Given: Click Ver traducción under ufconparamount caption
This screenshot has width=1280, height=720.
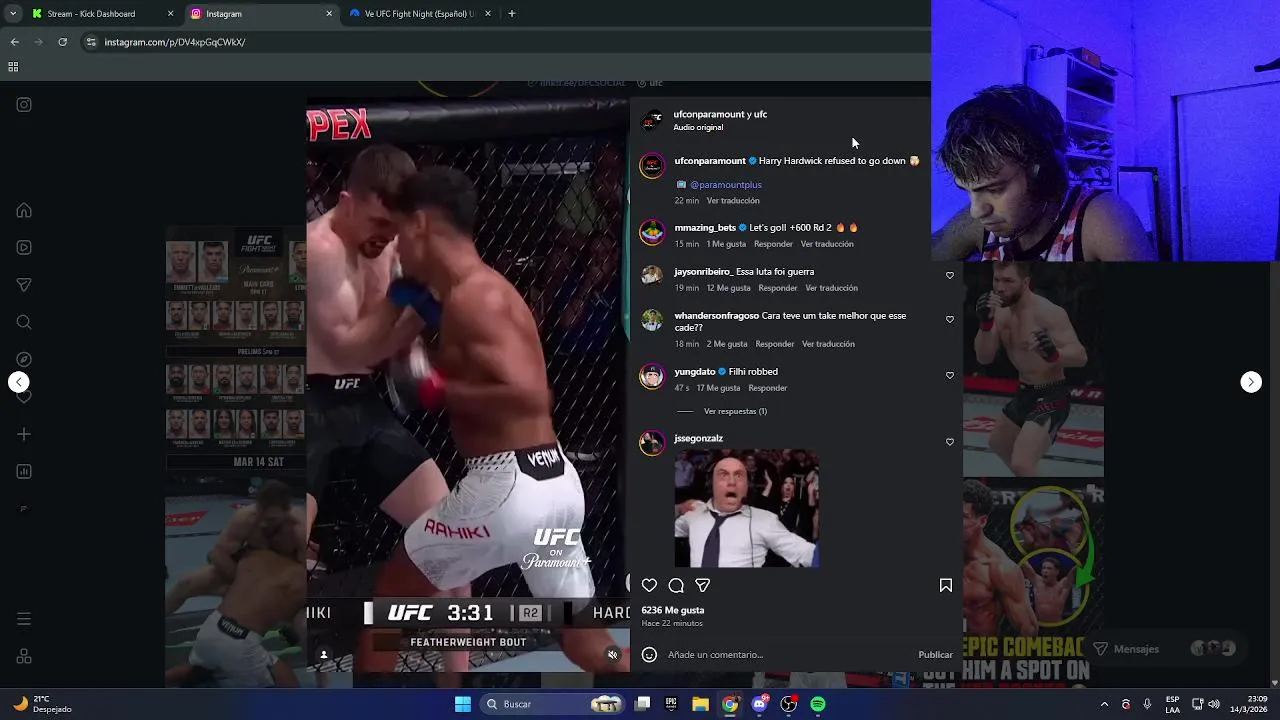Looking at the screenshot, I should click(x=733, y=200).
